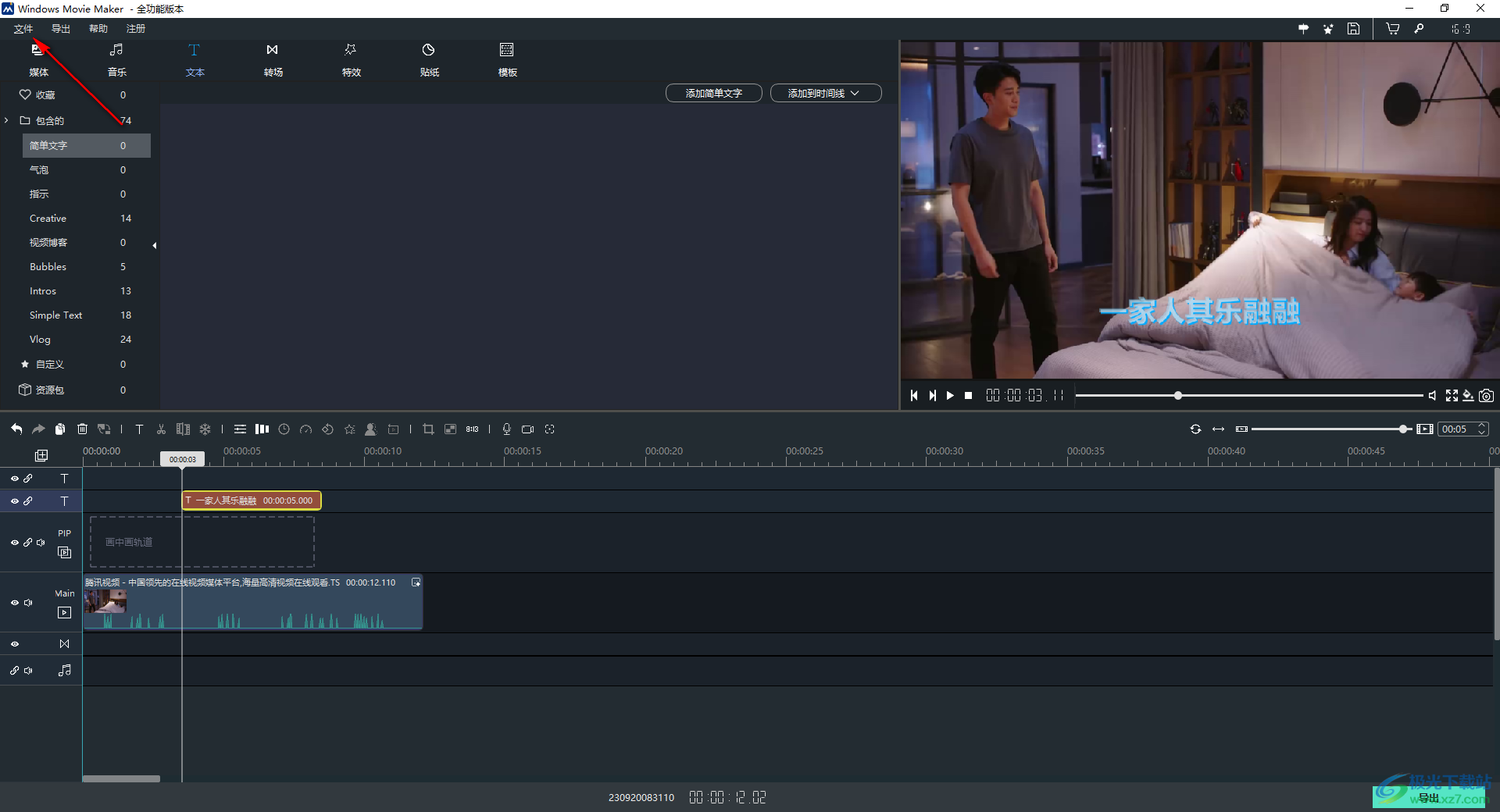The height and width of the screenshot is (812, 1500).
Task: Take a snapshot of the preview
Action: 1486,396
